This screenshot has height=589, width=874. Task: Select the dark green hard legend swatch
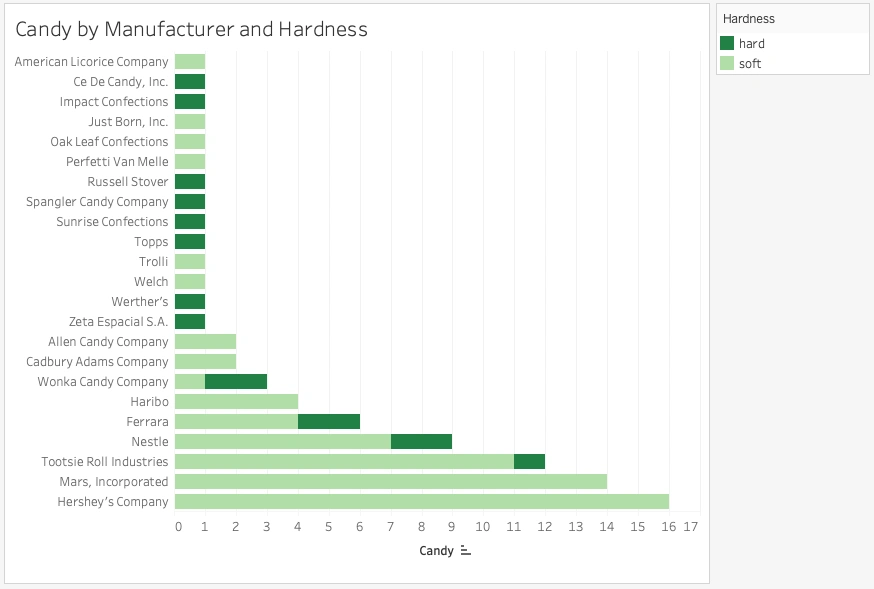[x=727, y=44]
